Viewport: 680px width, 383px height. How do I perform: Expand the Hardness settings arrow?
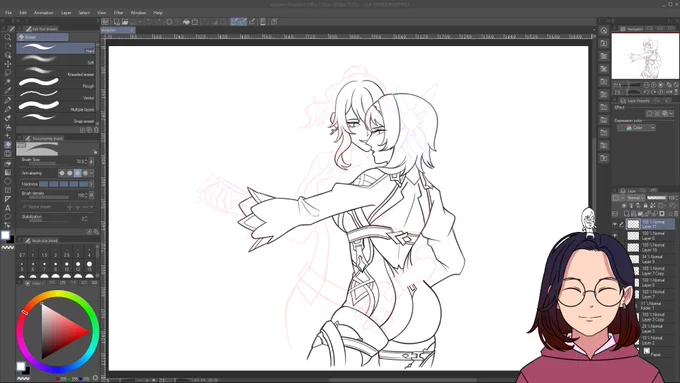tap(92, 184)
